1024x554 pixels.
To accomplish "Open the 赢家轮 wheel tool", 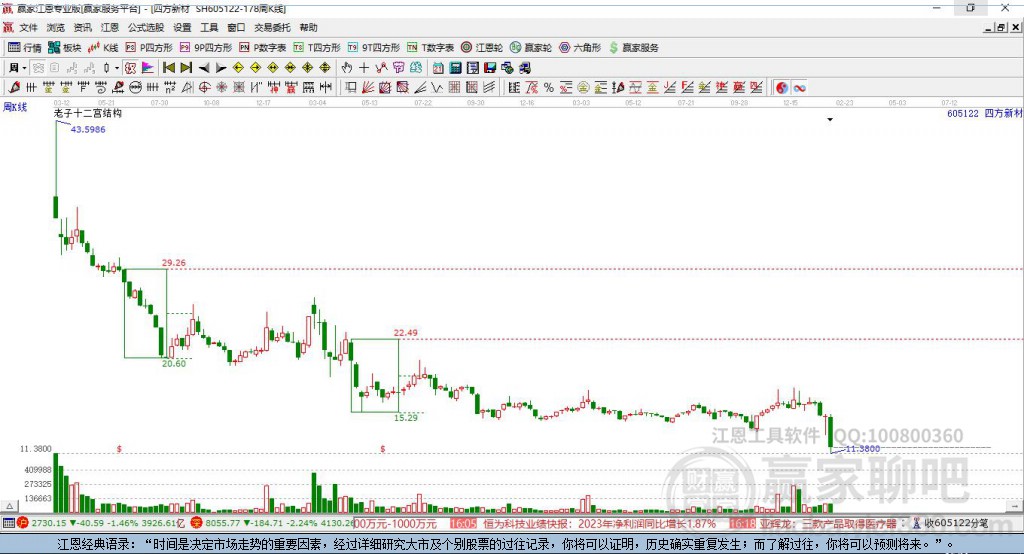I will pyautogui.click(x=531, y=48).
